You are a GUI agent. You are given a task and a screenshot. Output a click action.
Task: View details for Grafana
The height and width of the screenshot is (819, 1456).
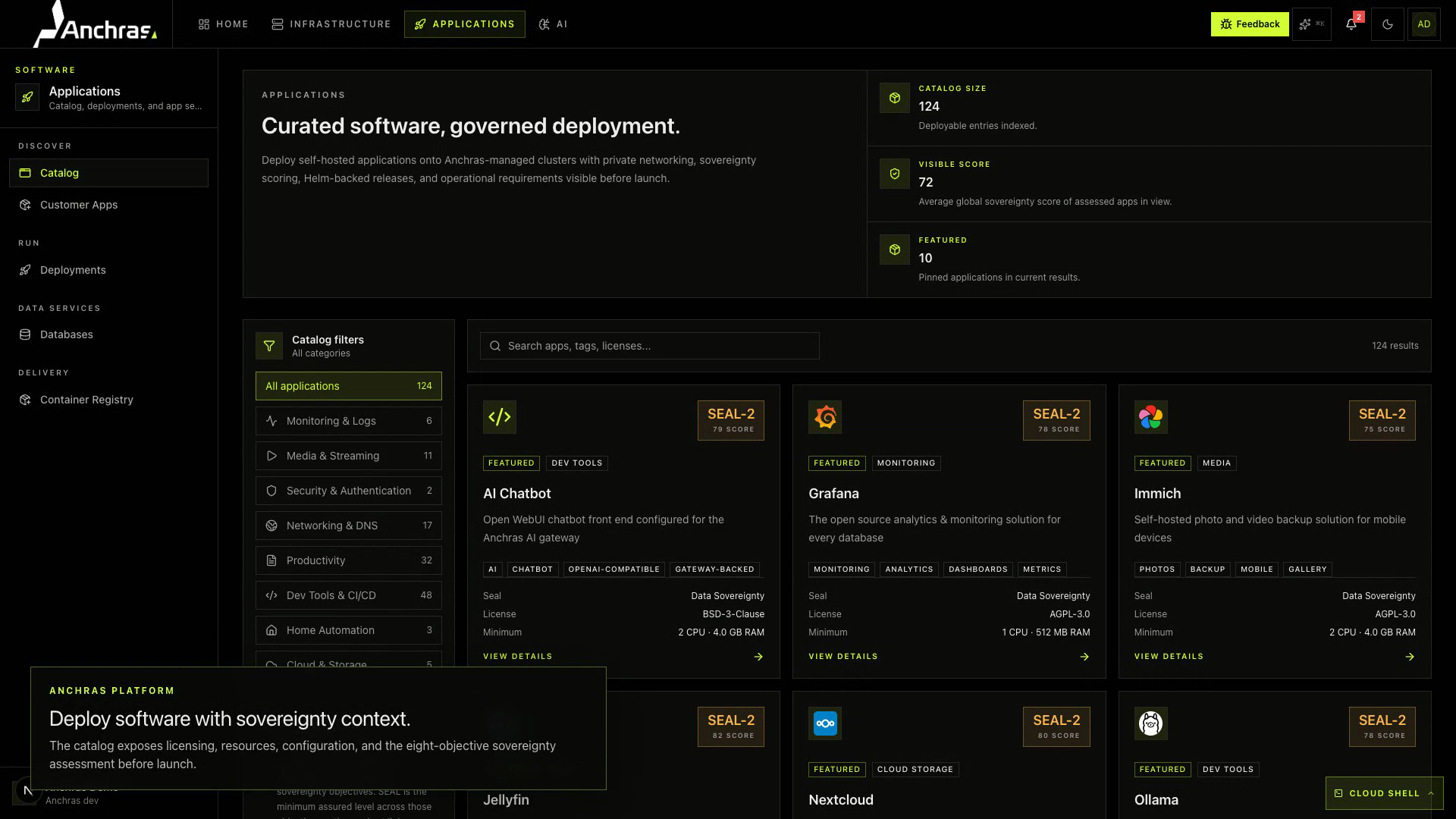[843, 657]
